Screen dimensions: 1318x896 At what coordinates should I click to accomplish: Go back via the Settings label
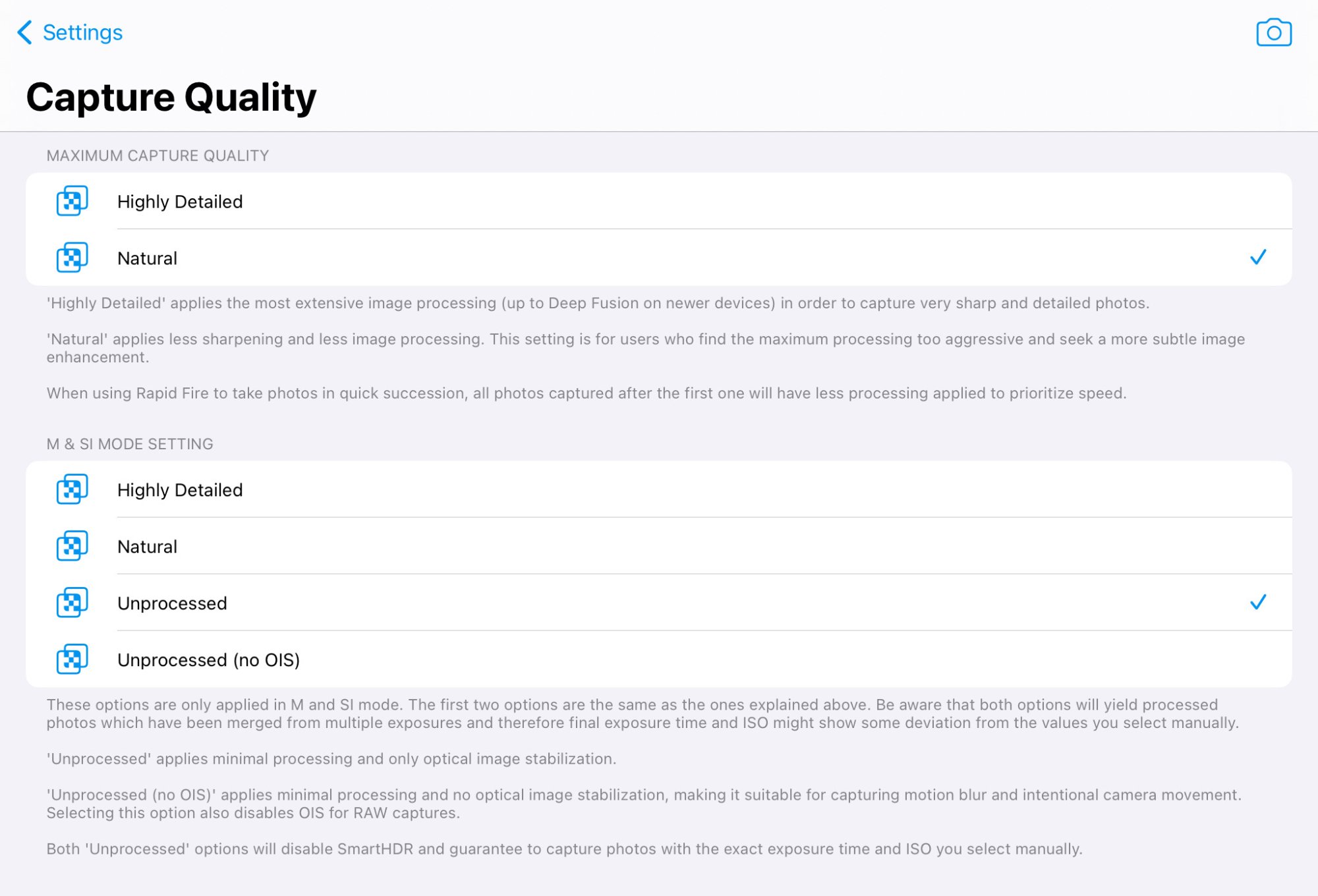tap(82, 32)
